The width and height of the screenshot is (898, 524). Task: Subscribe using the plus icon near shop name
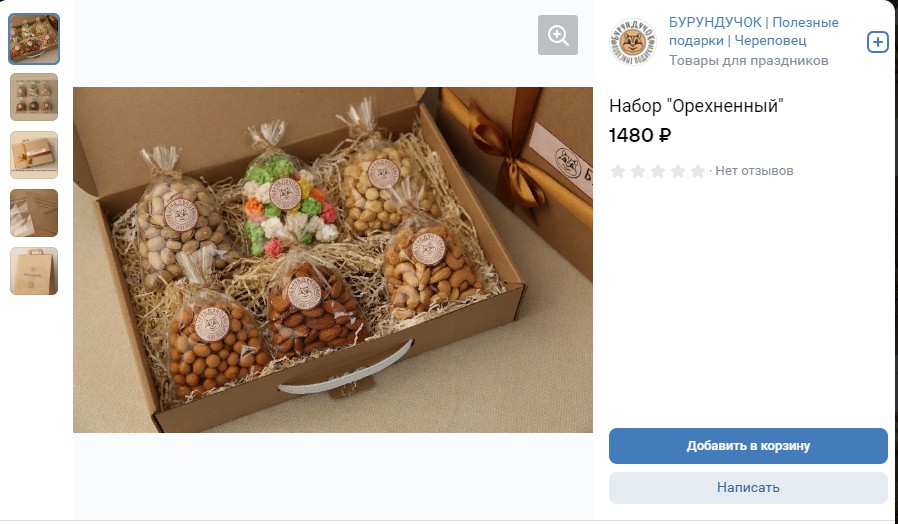tap(877, 42)
